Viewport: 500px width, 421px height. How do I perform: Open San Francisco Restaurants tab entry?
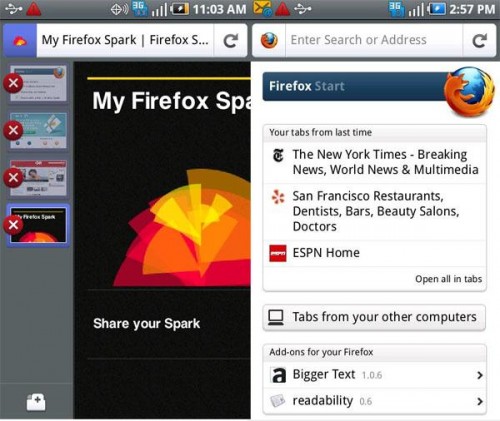(x=374, y=211)
